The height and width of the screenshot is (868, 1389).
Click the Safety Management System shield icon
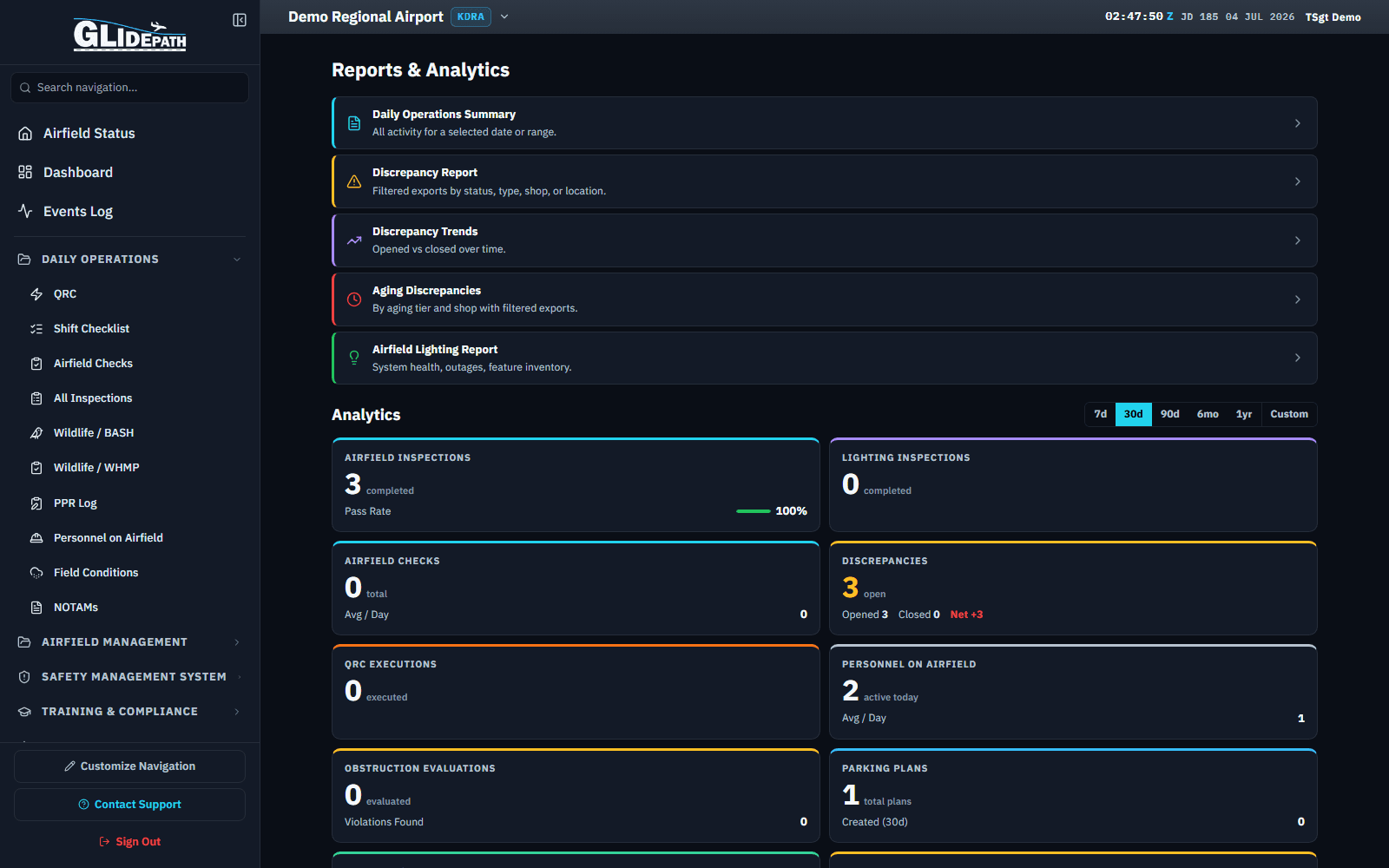coord(24,677)
